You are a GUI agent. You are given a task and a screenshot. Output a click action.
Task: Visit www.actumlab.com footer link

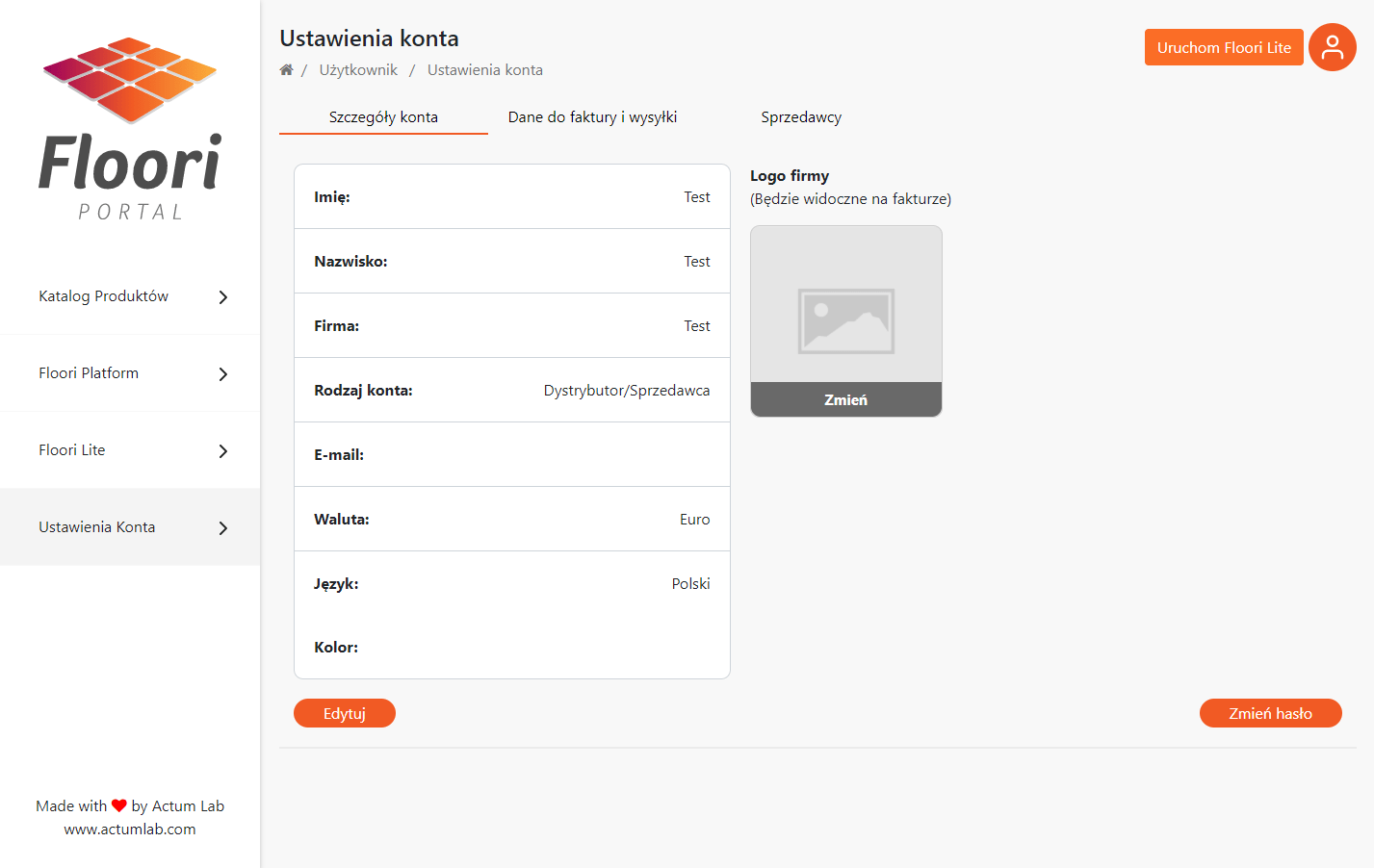coord(130,830)
